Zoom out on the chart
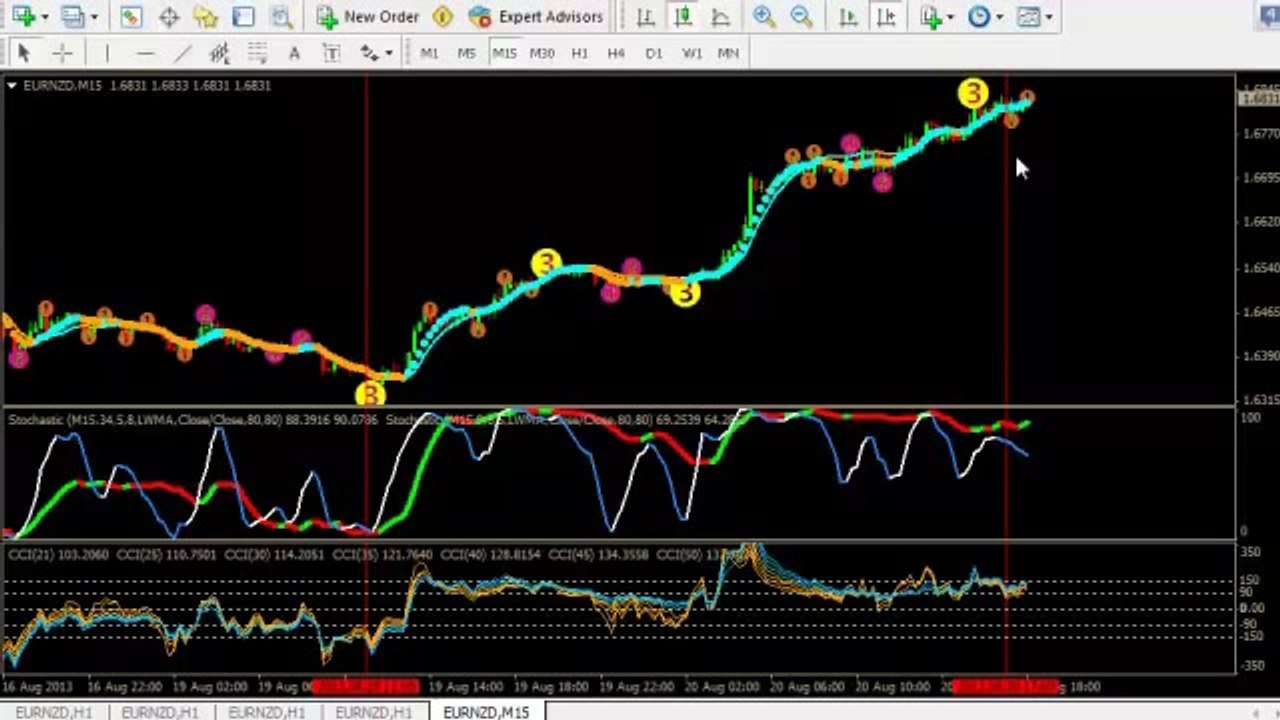The image size is (1280, 720). tap(801, 16)
